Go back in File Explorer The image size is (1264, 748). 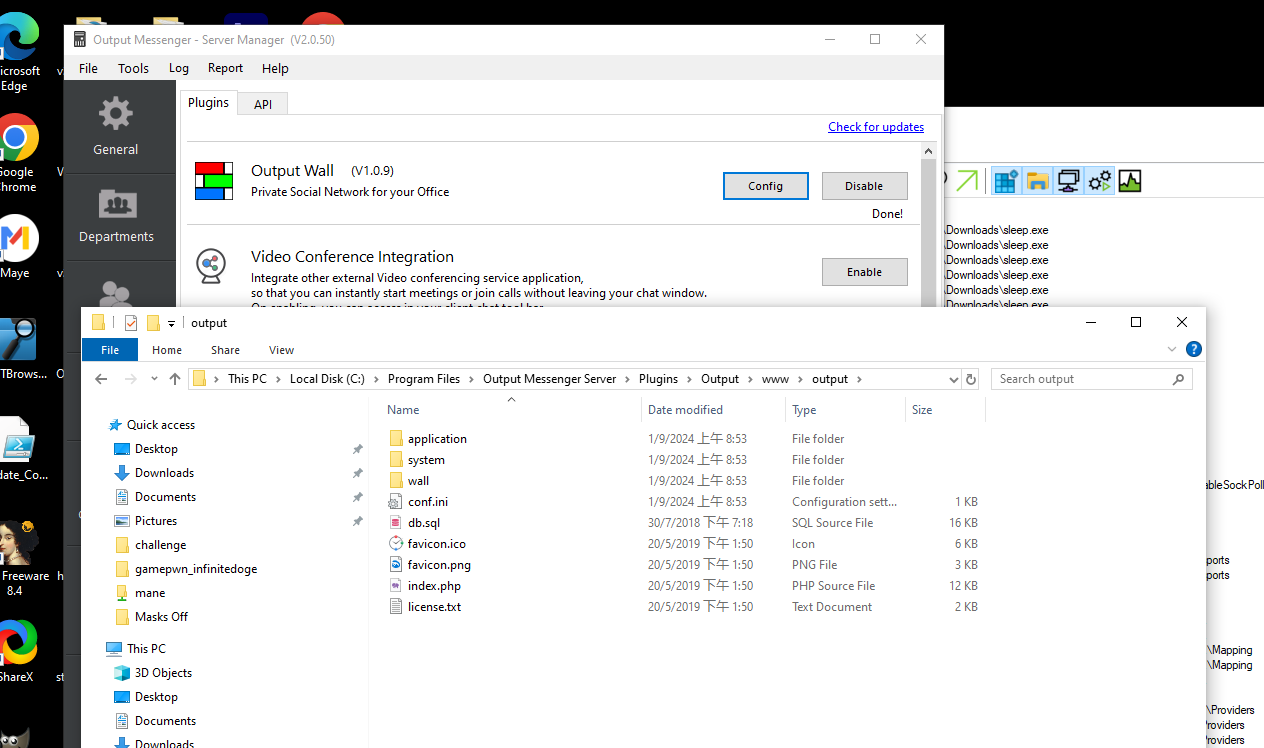coord(101,379)
